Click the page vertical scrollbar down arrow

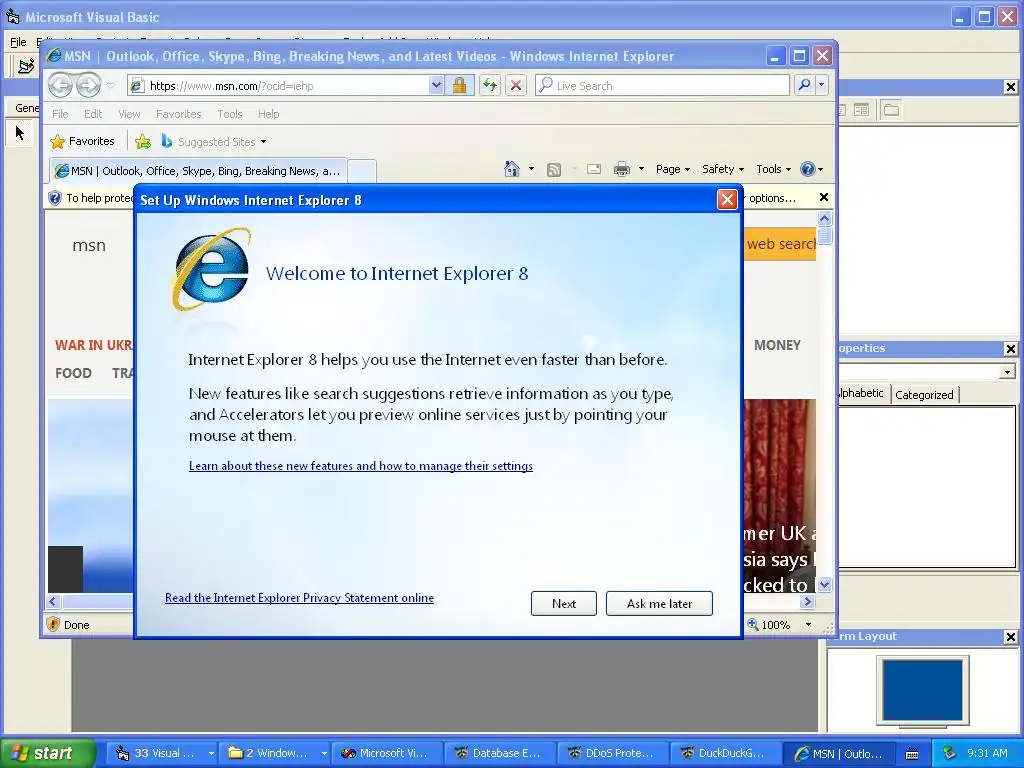pos(824,584)
